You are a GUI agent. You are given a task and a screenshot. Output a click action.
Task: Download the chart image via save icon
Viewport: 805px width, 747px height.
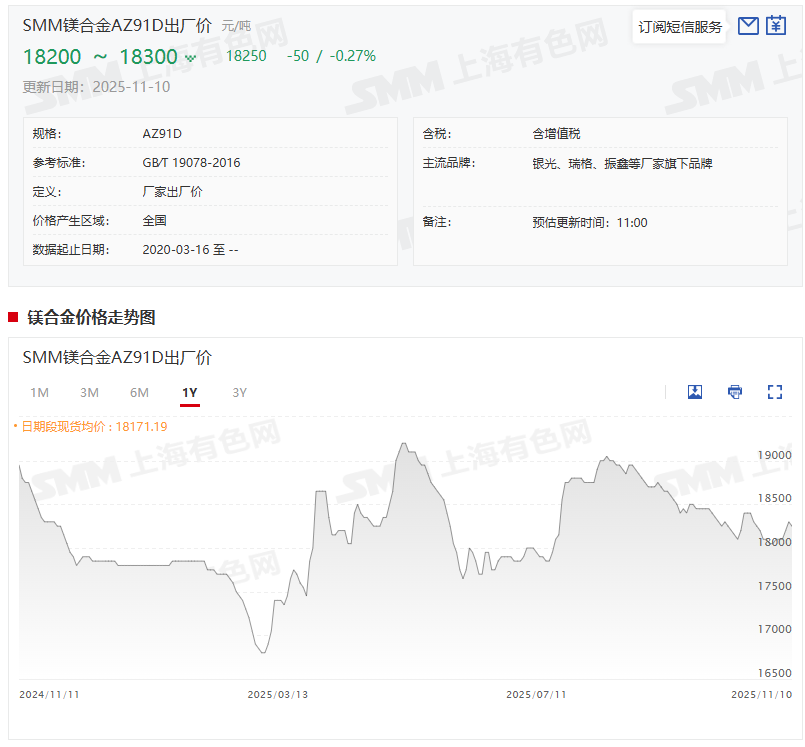coord(695,392)
